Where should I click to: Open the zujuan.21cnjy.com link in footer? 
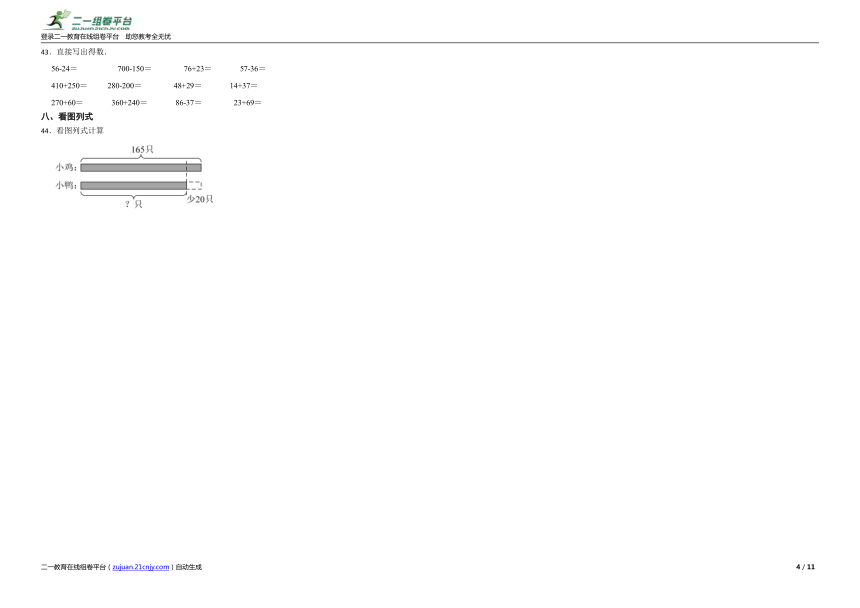pos(140,567)
